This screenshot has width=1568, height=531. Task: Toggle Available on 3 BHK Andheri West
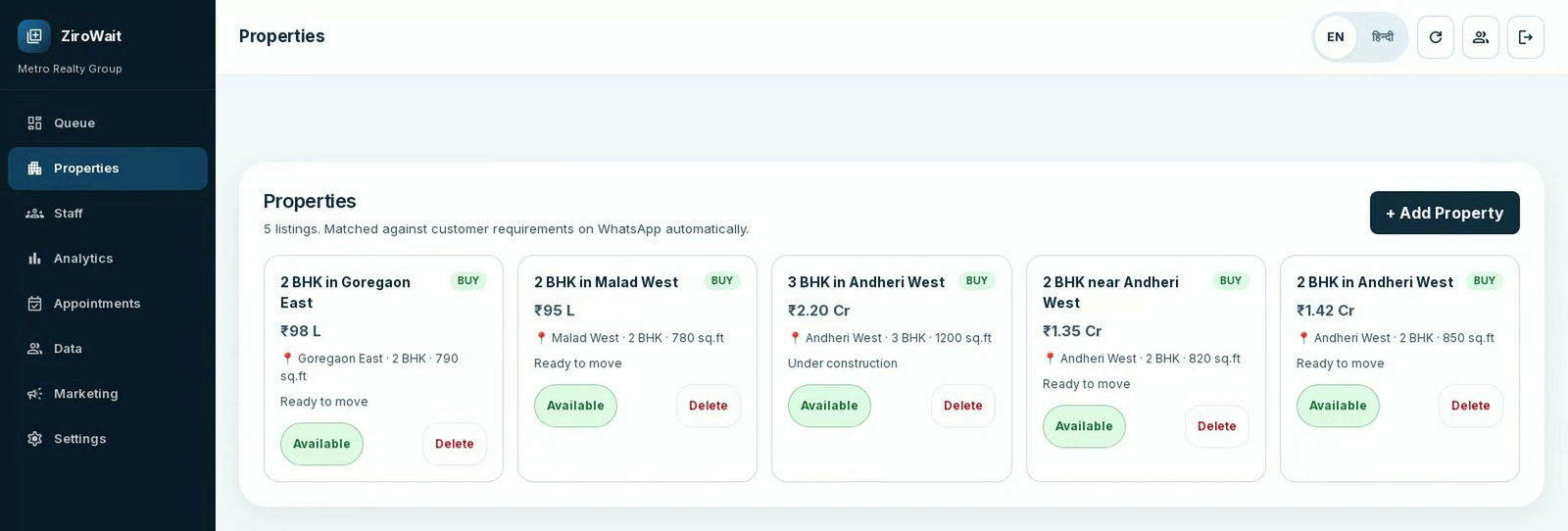[829, 406]
